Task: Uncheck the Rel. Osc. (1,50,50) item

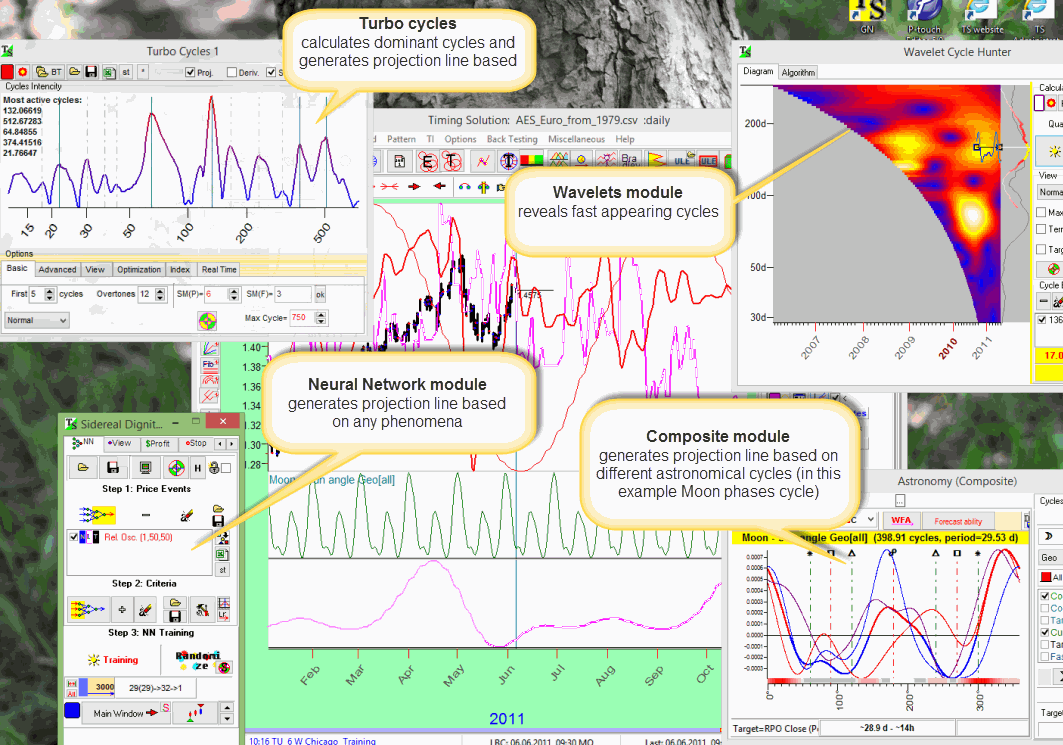Action: 74,537
